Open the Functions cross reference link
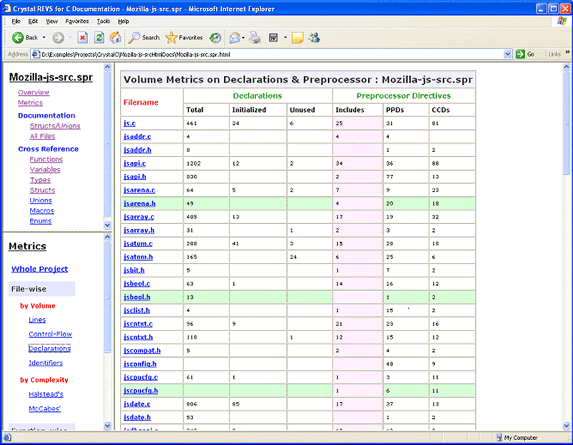Screen dimensions: 573x445 [x=46, y=159]
